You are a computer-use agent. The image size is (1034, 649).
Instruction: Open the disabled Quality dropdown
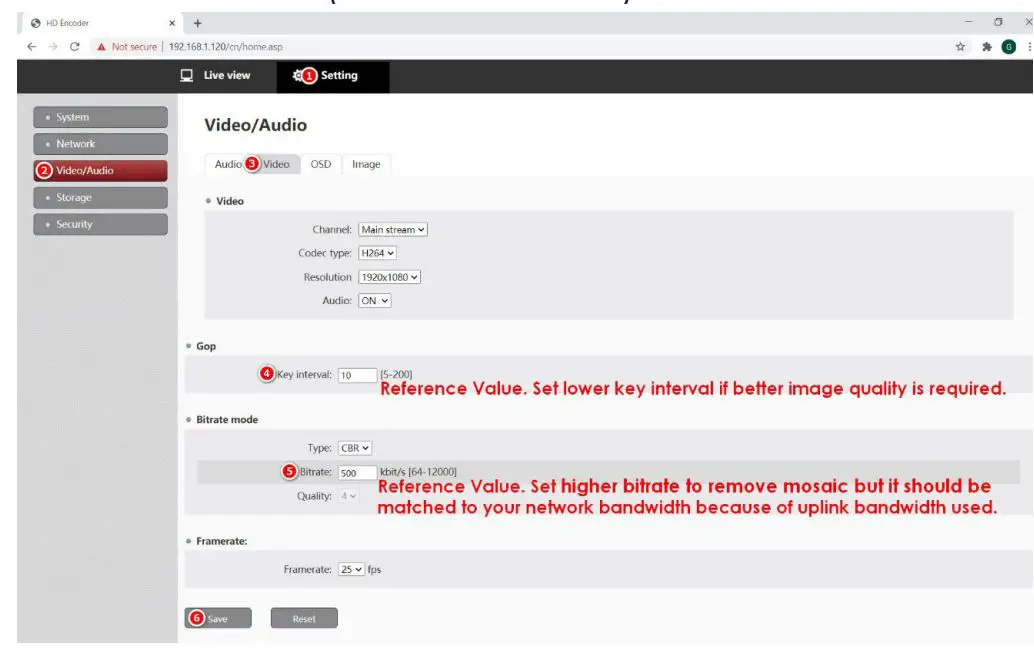pyautogui.click(x=349, y=496)
